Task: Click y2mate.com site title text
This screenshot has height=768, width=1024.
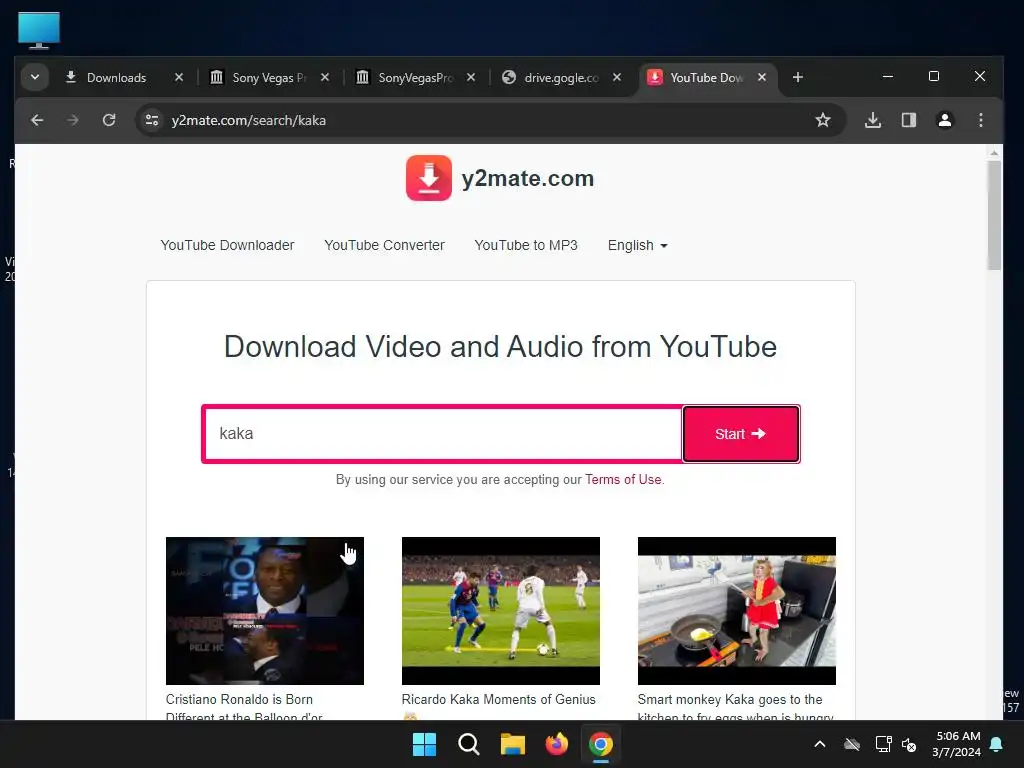Action: (528, 178)
